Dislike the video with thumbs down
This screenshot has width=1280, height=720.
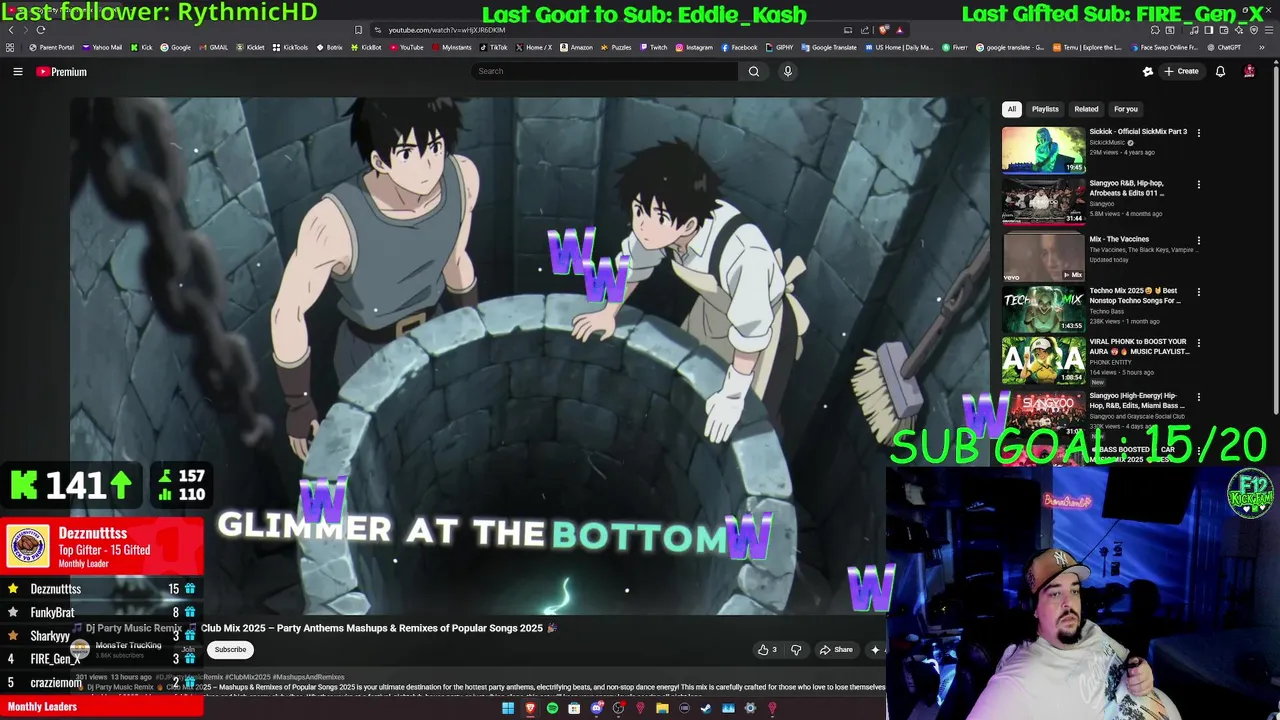796,650
